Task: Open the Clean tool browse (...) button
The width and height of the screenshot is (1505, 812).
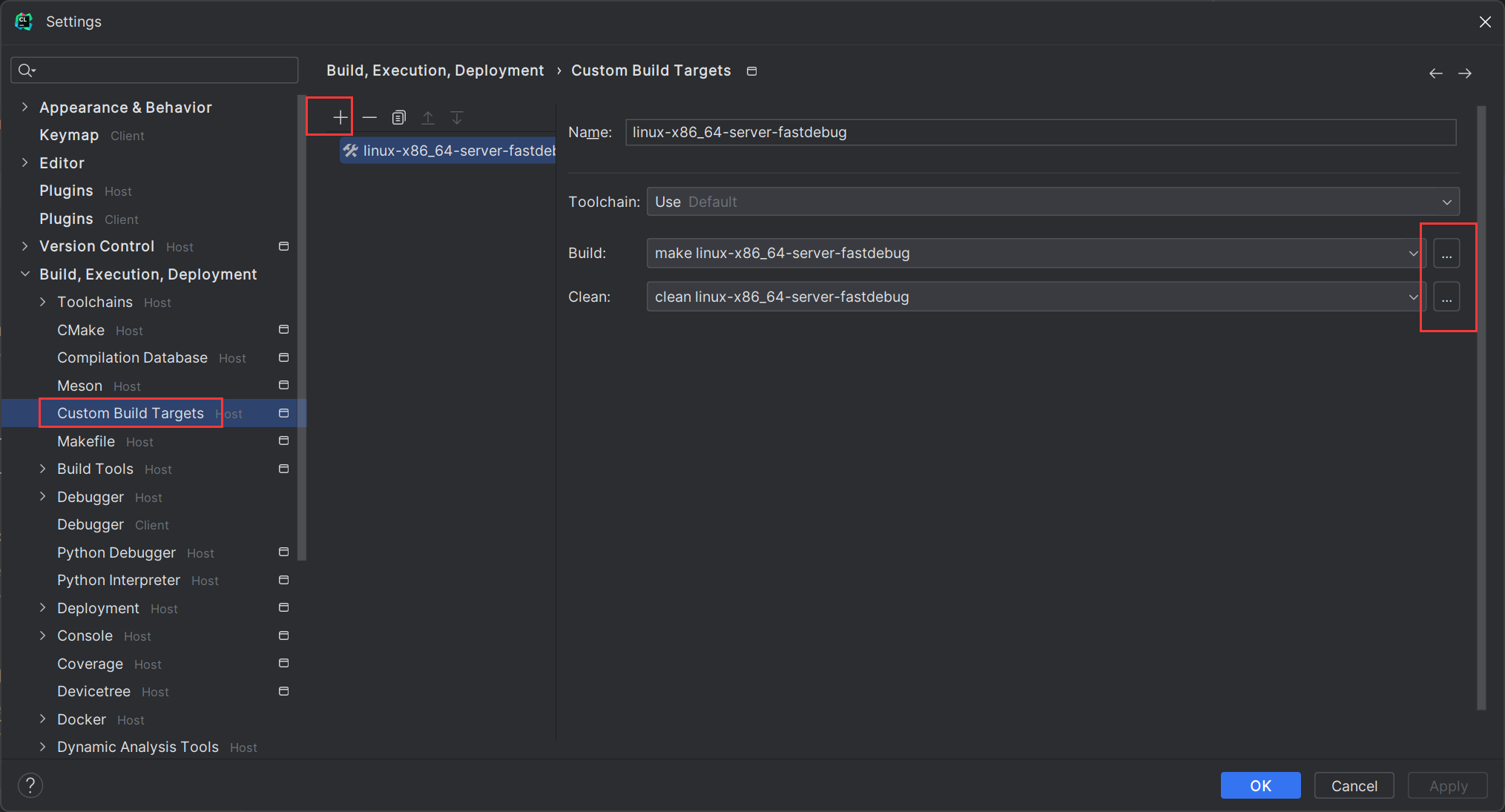Action: pyautogui.click(x=1446, y=297)
